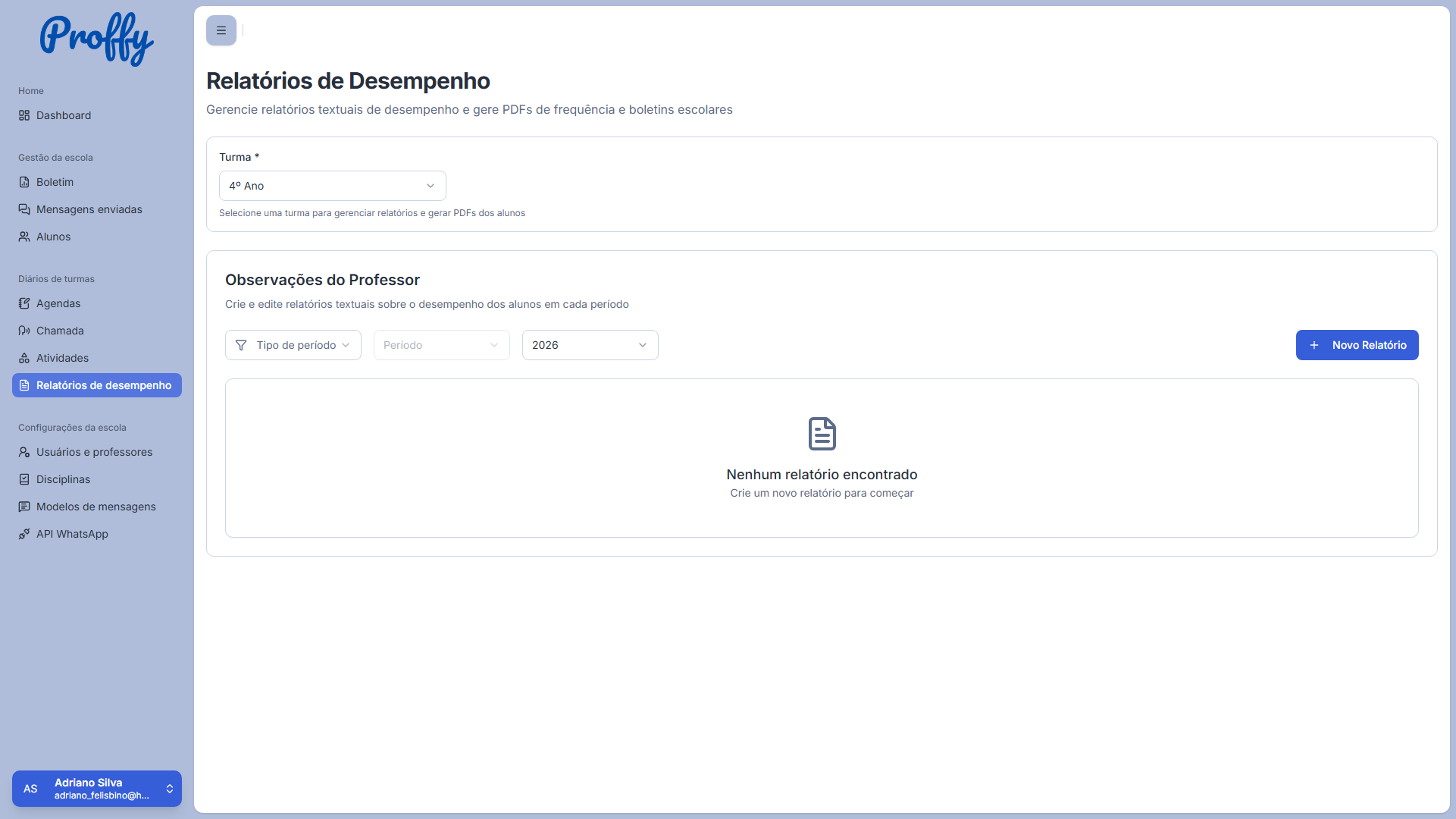Open Modelos de mensagens settings
Viewport: 1456px width, 819px height.
(x=96, y=507)
